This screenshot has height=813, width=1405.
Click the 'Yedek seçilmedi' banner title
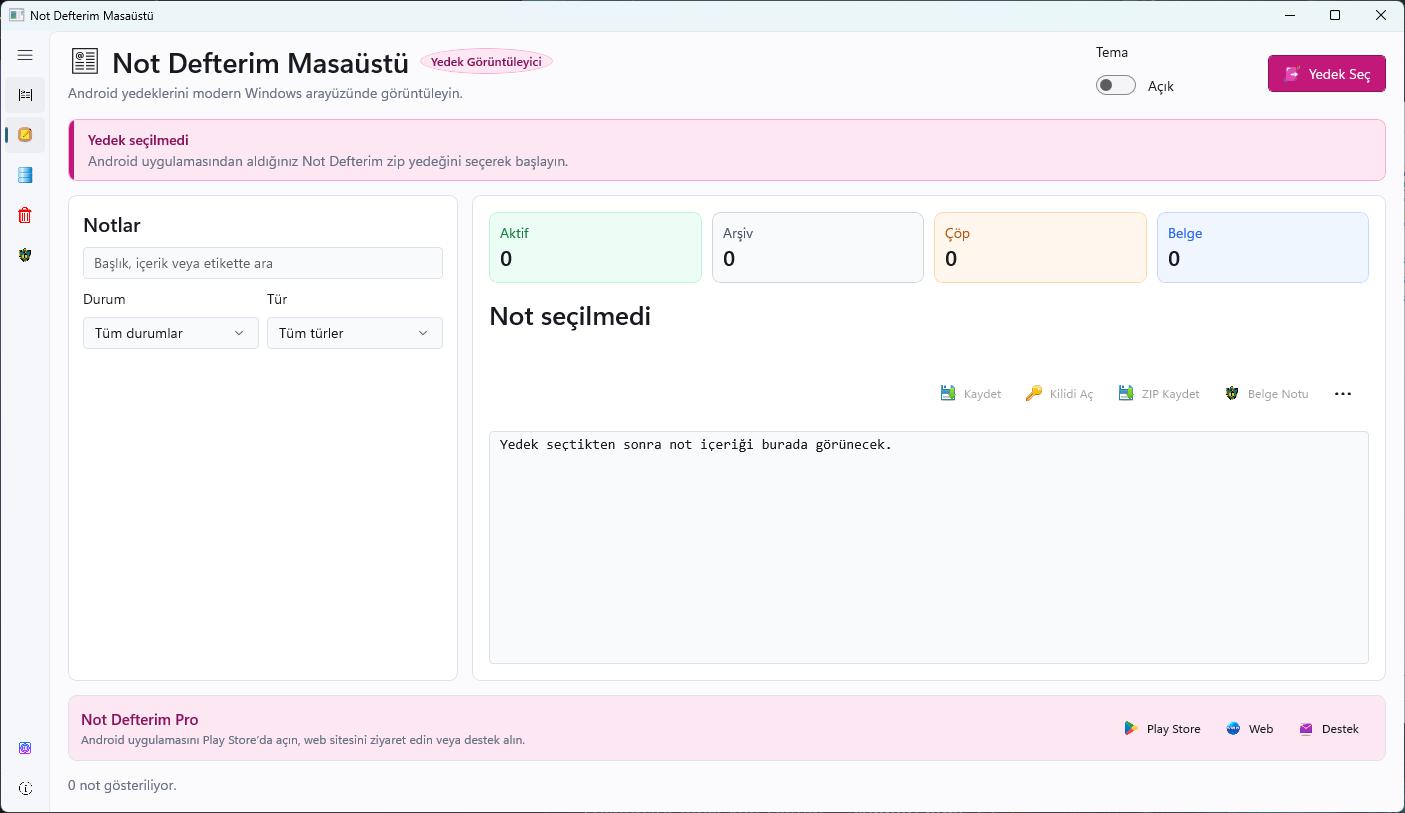tap(138, 140)
